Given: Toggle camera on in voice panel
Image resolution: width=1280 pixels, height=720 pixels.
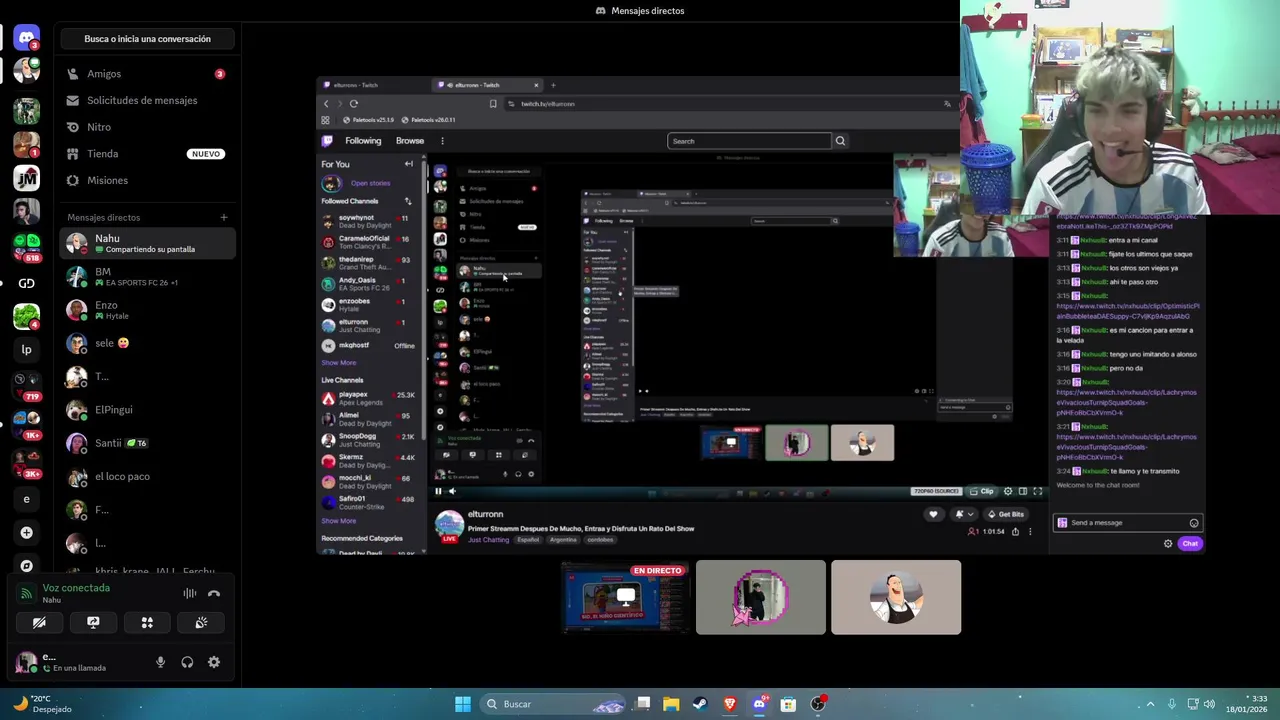Looking at the screenshot, I should coord(39,622).
